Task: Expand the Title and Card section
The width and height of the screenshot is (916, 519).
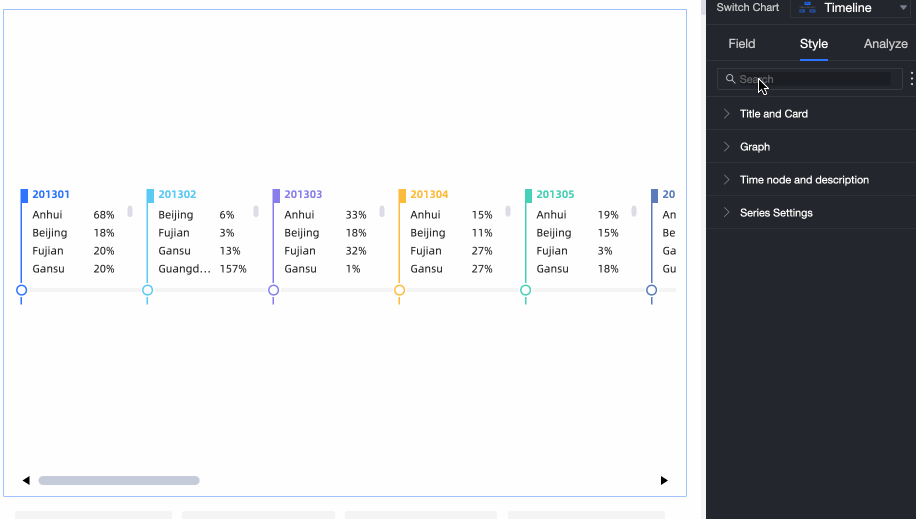Action: [773, 114]
